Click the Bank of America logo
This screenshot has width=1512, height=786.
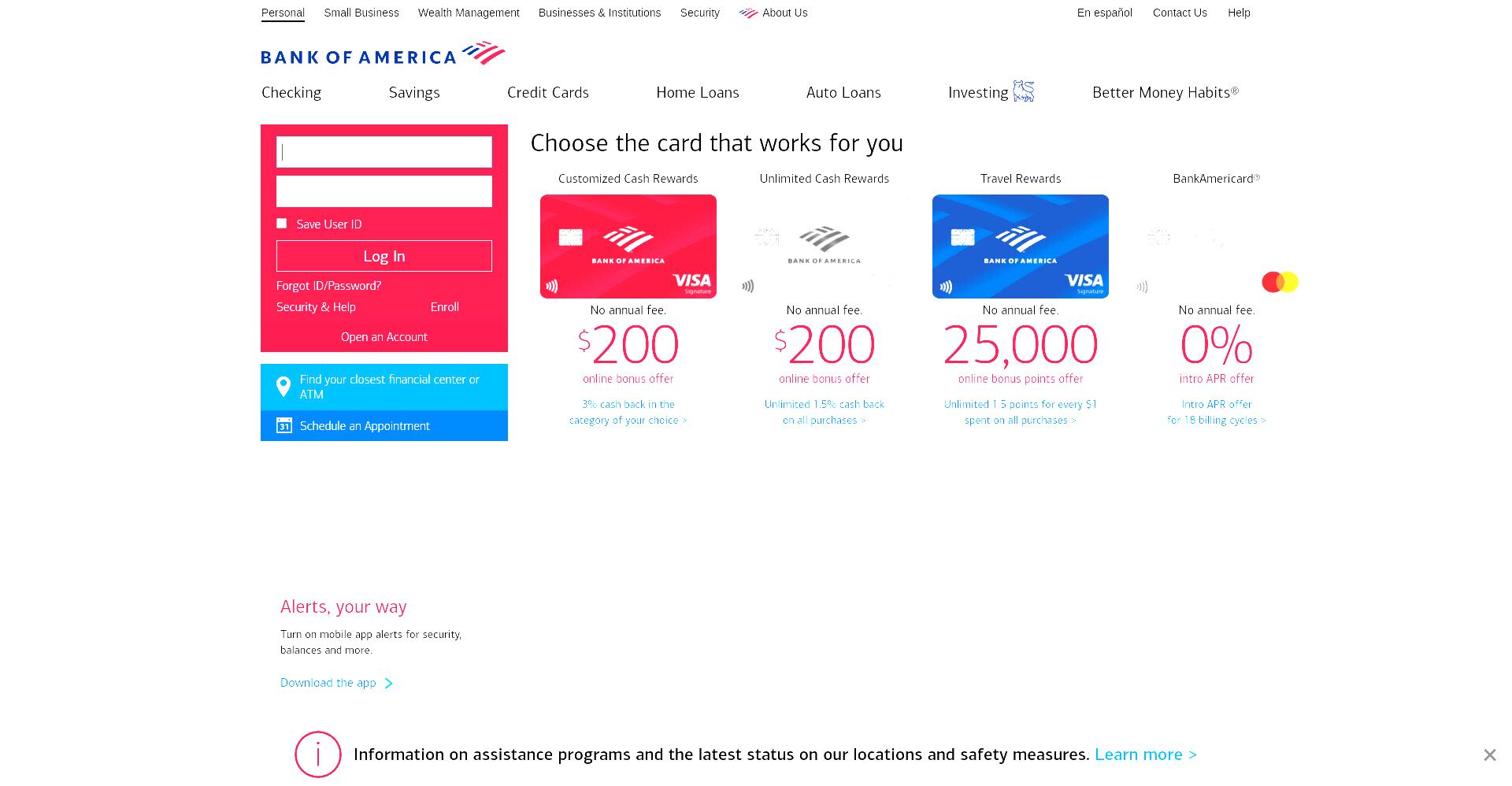383,53
